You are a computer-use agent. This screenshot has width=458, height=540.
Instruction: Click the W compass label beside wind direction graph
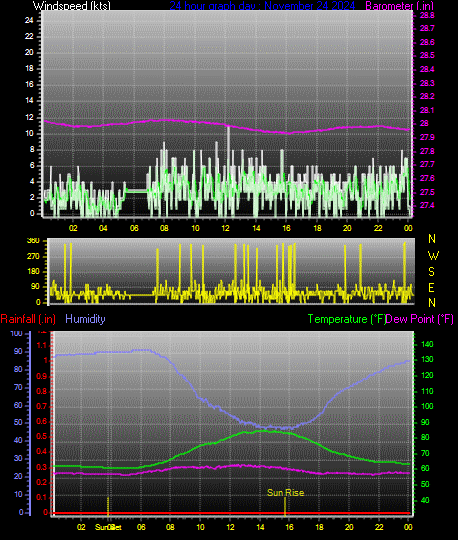[x=433, y=256]
